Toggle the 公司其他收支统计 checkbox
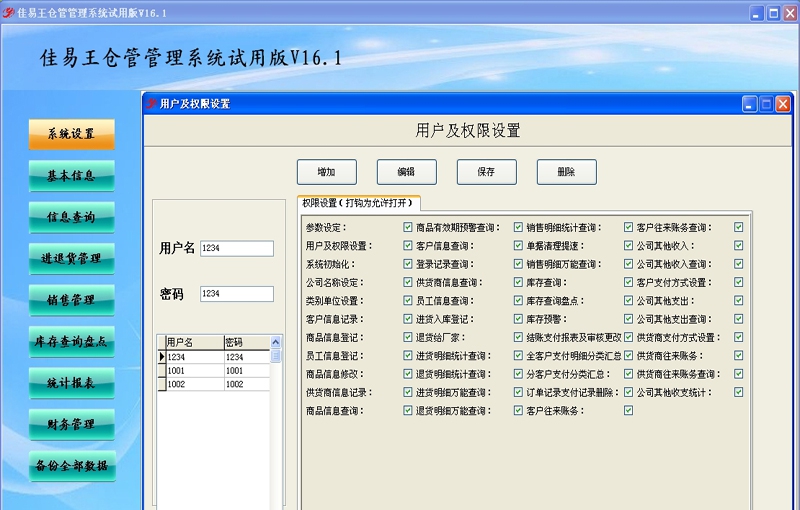Screen dimensions: 800x510 tap(738, 392)
